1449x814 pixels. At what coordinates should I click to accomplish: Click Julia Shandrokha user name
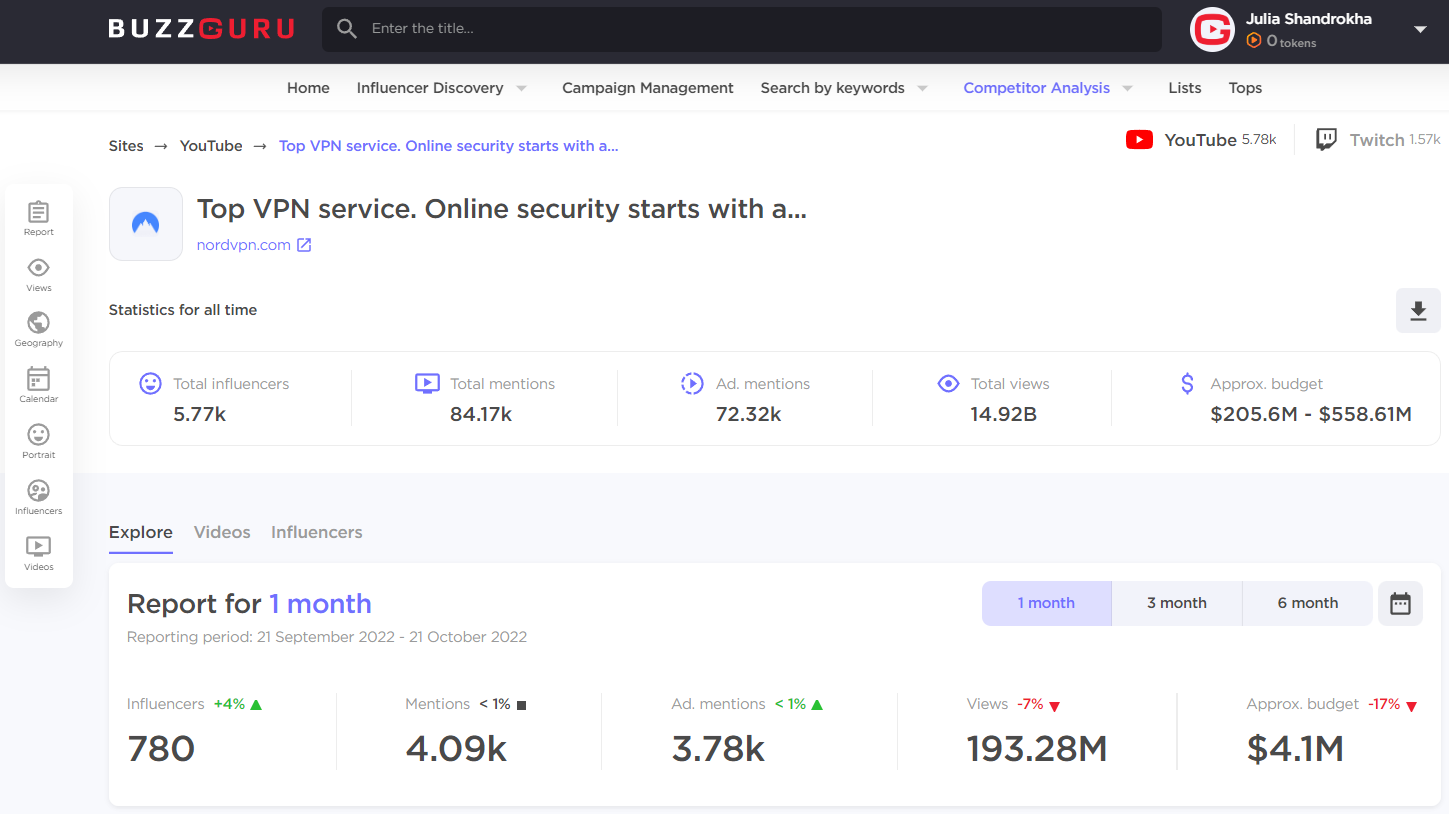tap(1309, 19)
